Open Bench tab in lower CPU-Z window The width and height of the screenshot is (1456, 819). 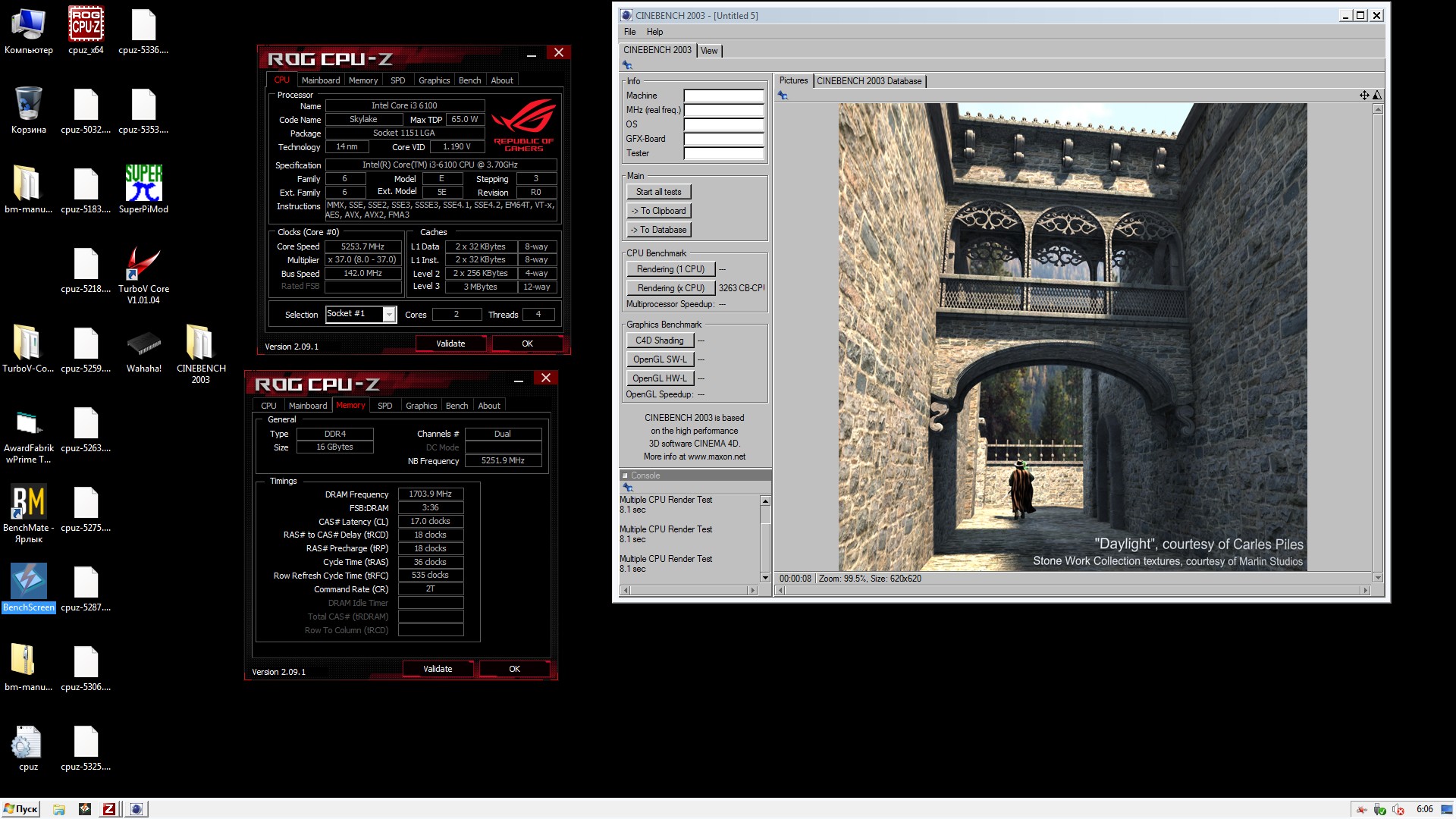click(x=457, y=406)
